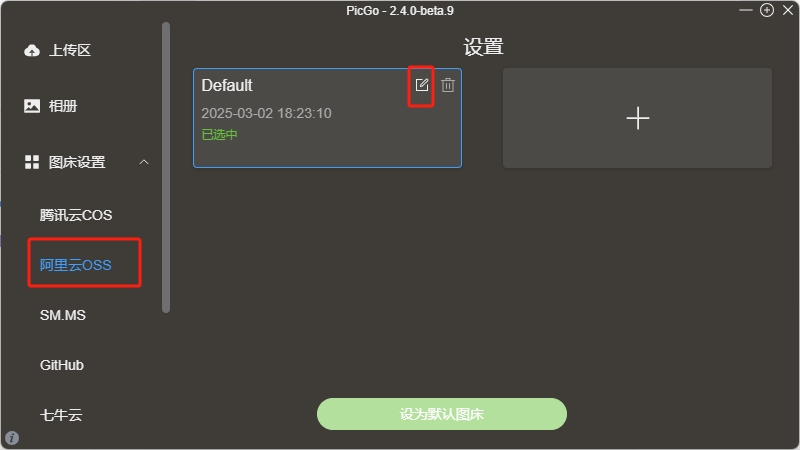Select 七牛云 image host
The height and width of the screenshot is (450, 800).
pos(61,415)
